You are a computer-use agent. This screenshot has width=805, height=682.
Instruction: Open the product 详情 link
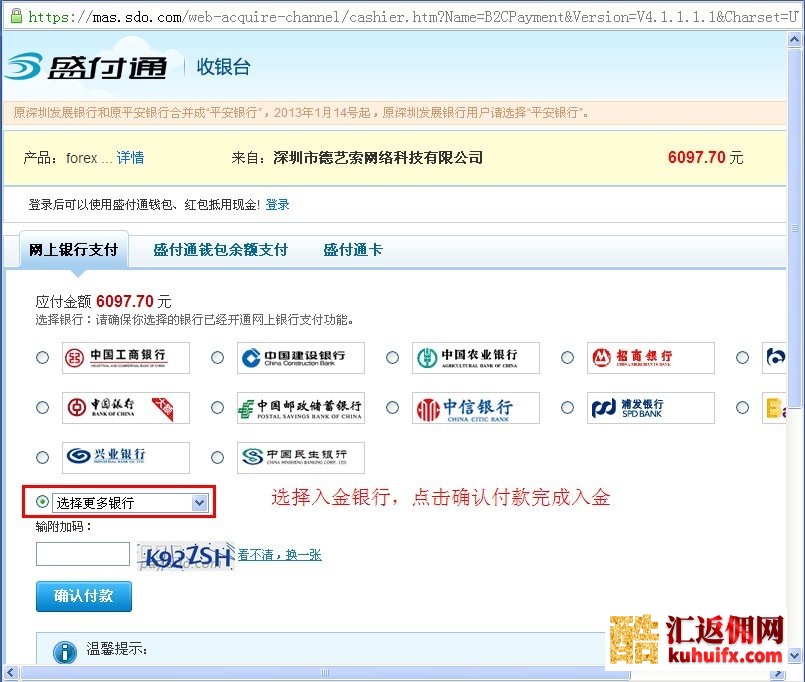click(x=130, y=158)
